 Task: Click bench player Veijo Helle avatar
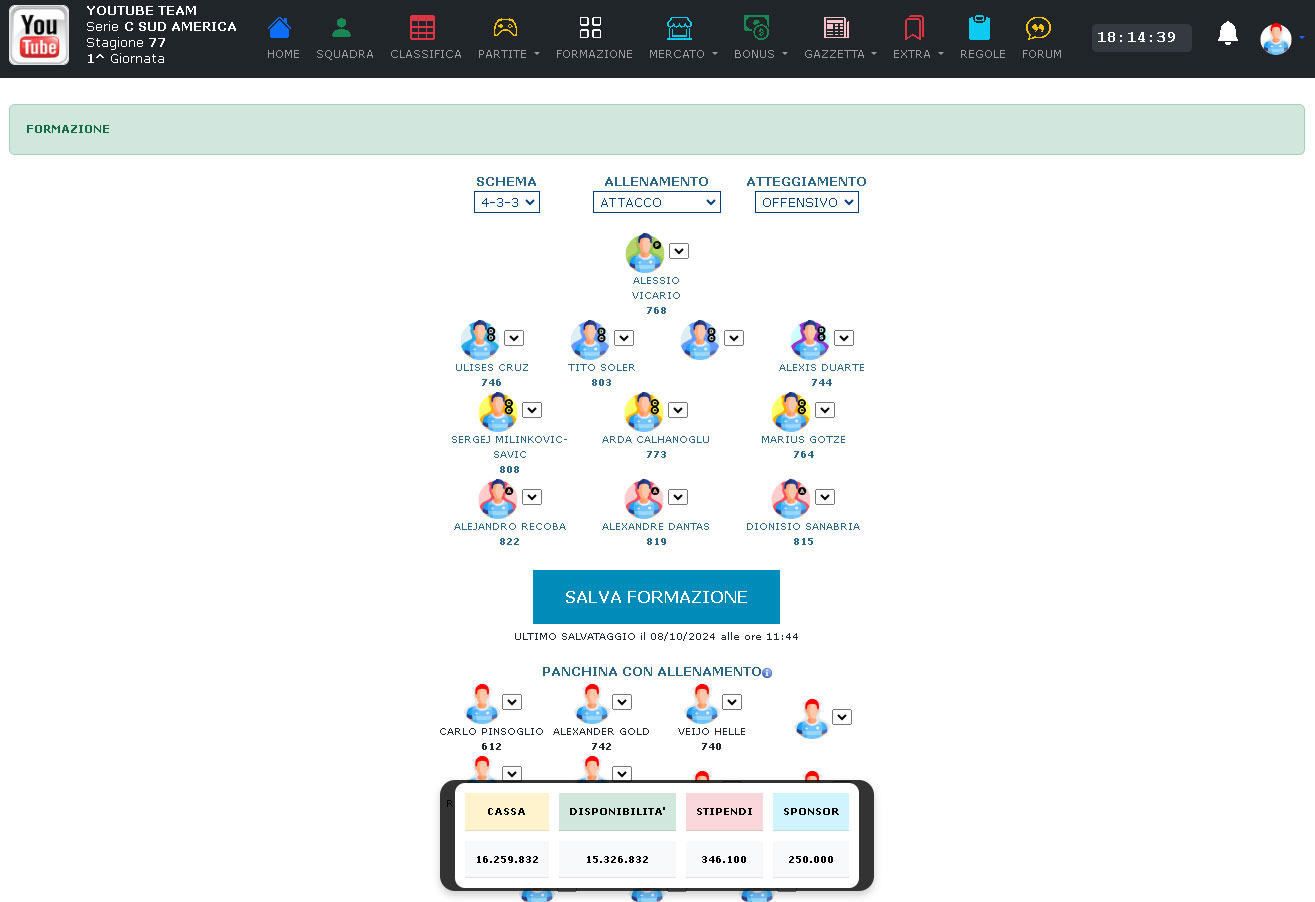click(x=702, y=704)
